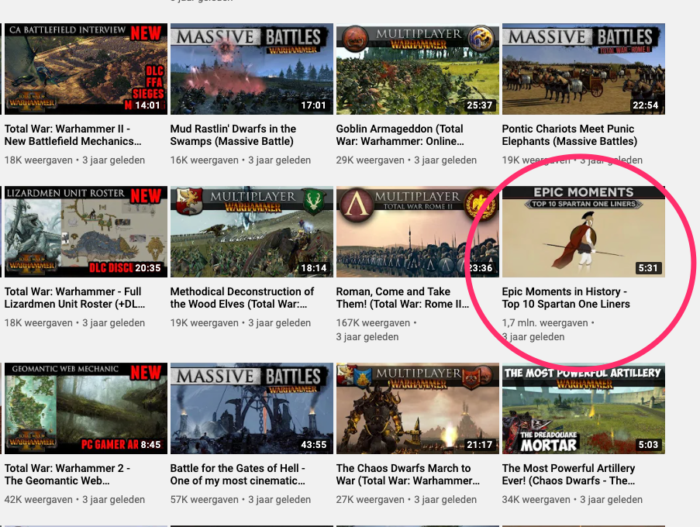
Task: Click the '19K weergaven' text under Wood Elves video
Action: 204,322
